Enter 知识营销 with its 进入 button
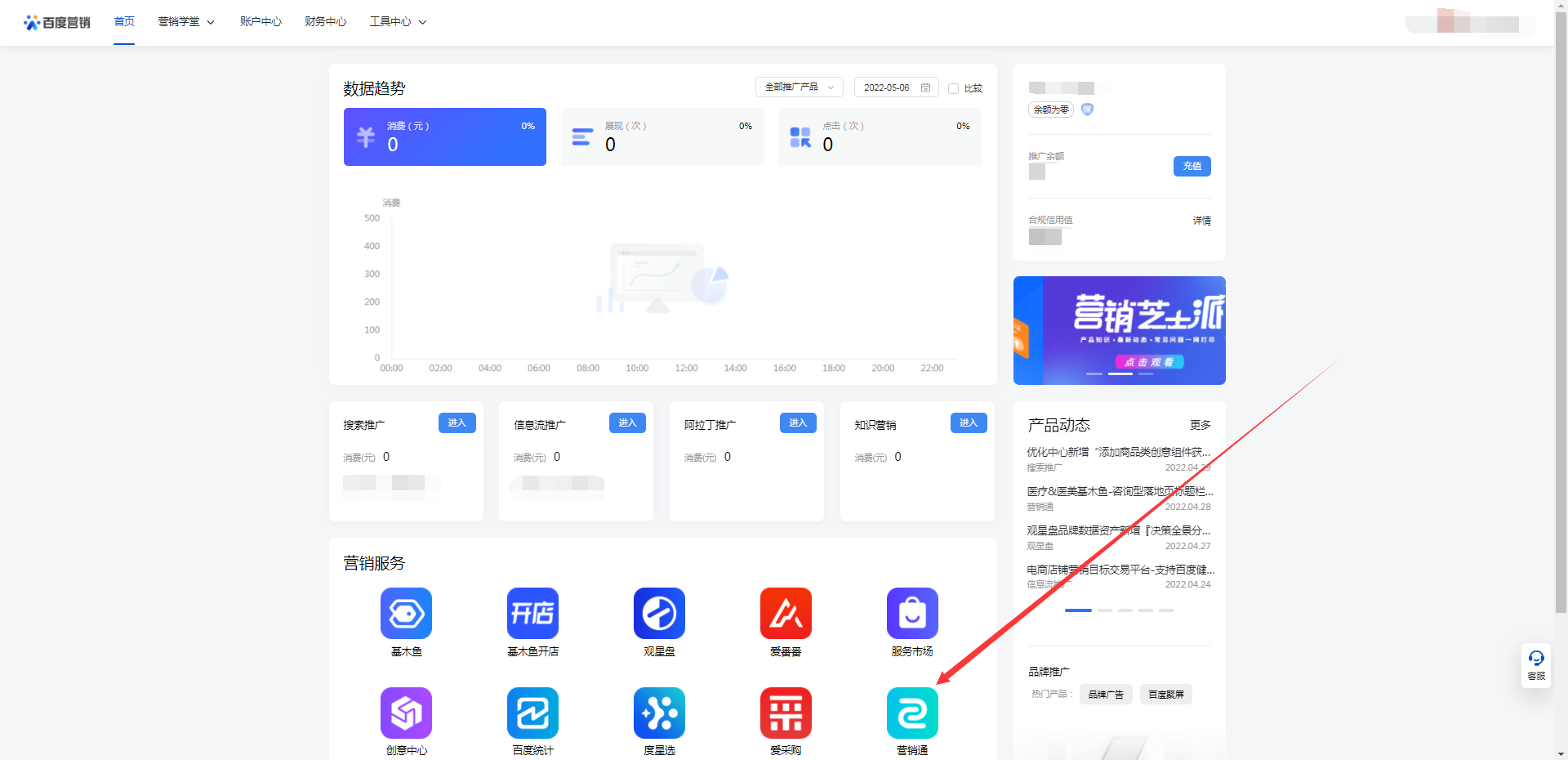Viewport: 1568px width, 760px height. pyautogui.click(x=969, y=422)
